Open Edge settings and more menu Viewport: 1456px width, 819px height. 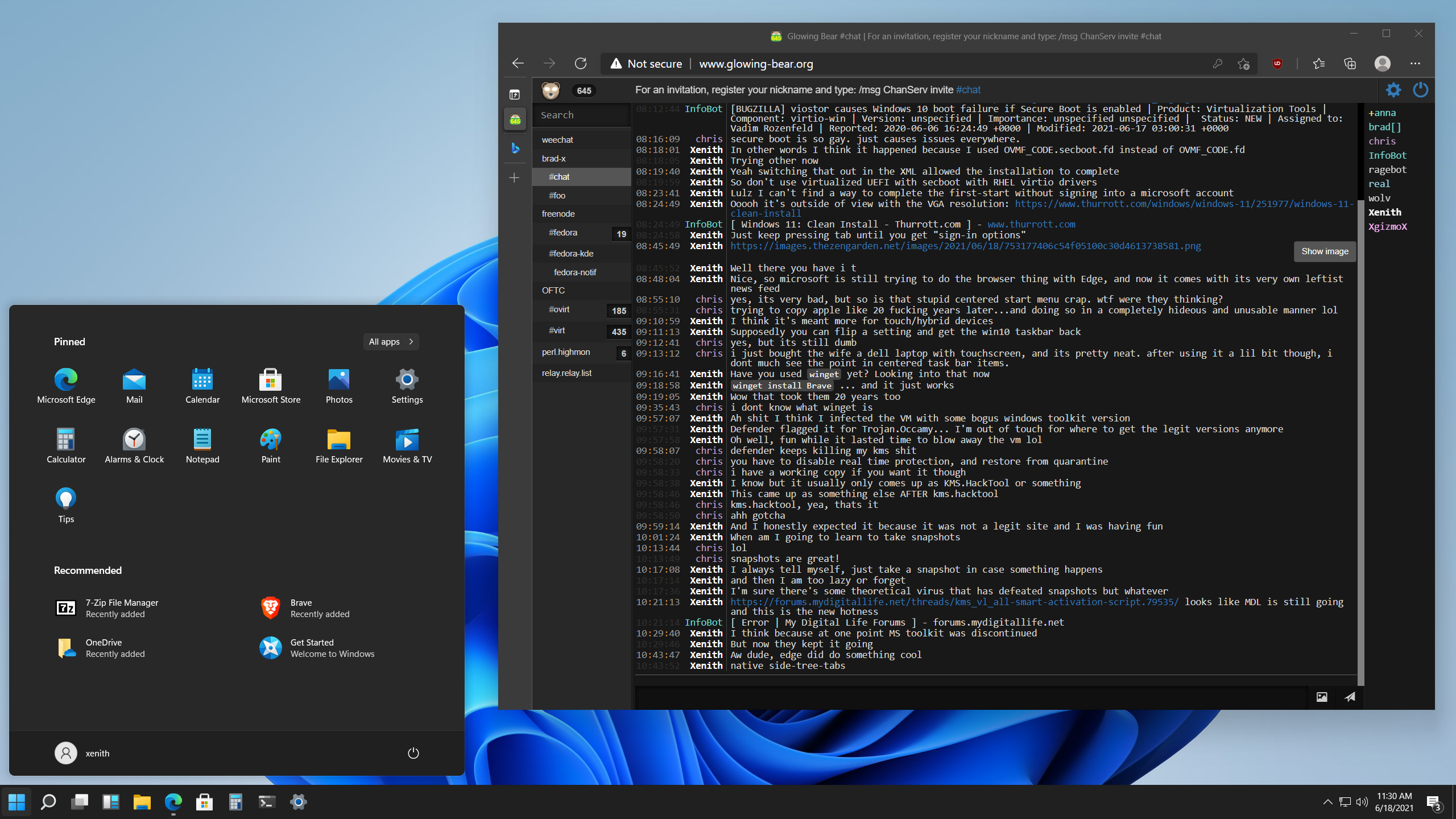click(x=1415, y=64)
